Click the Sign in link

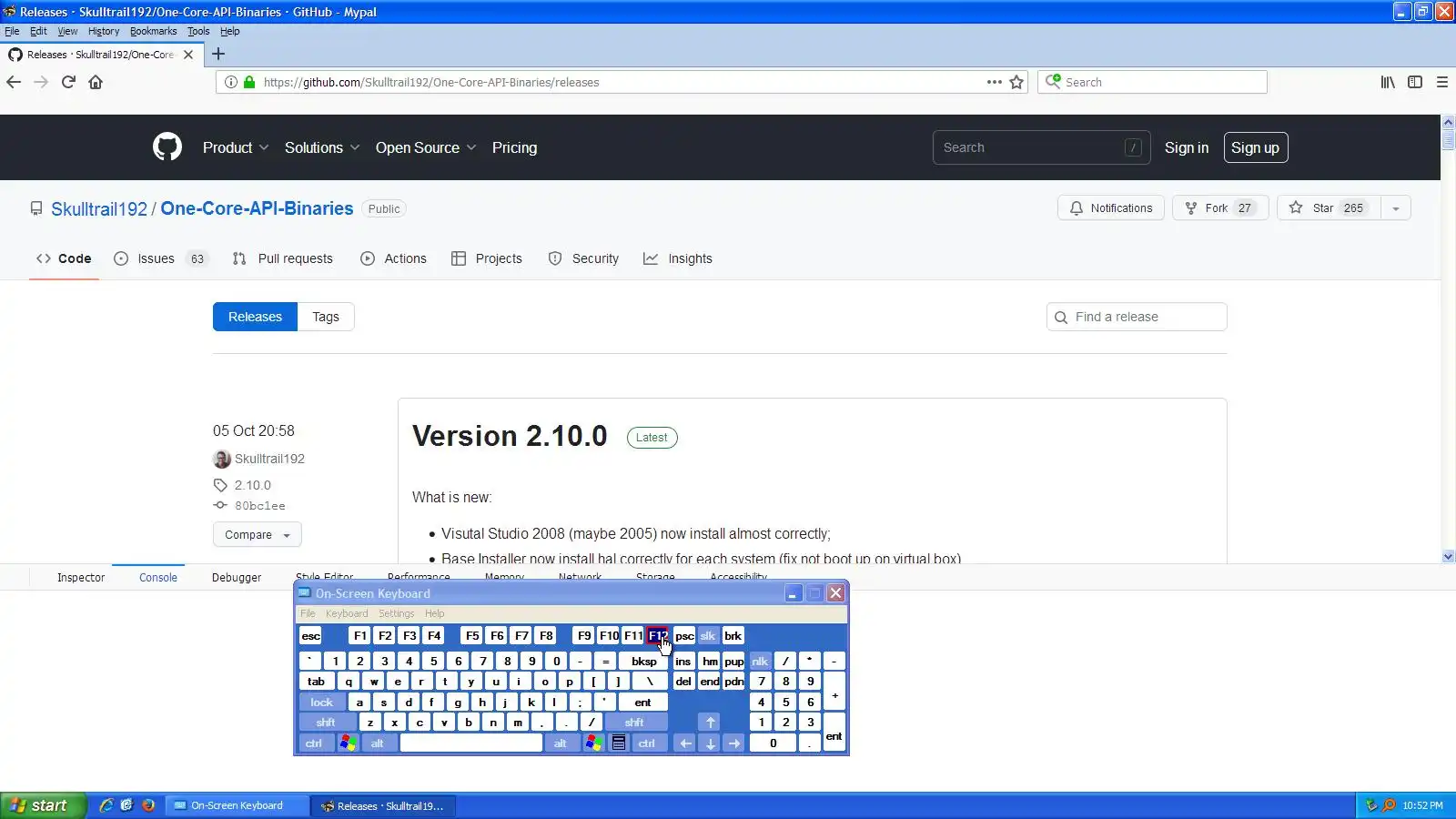click(1187, 147)
